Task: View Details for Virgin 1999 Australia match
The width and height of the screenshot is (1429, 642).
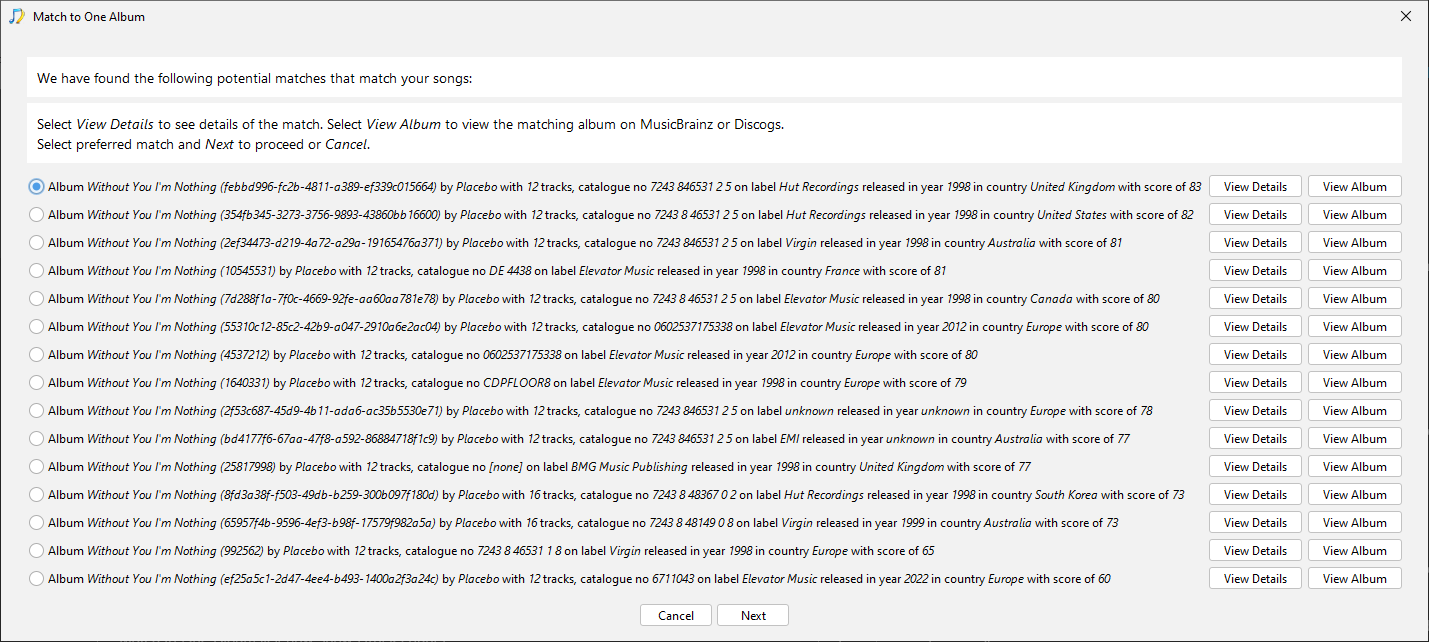Action: [x=1255, y=523]
